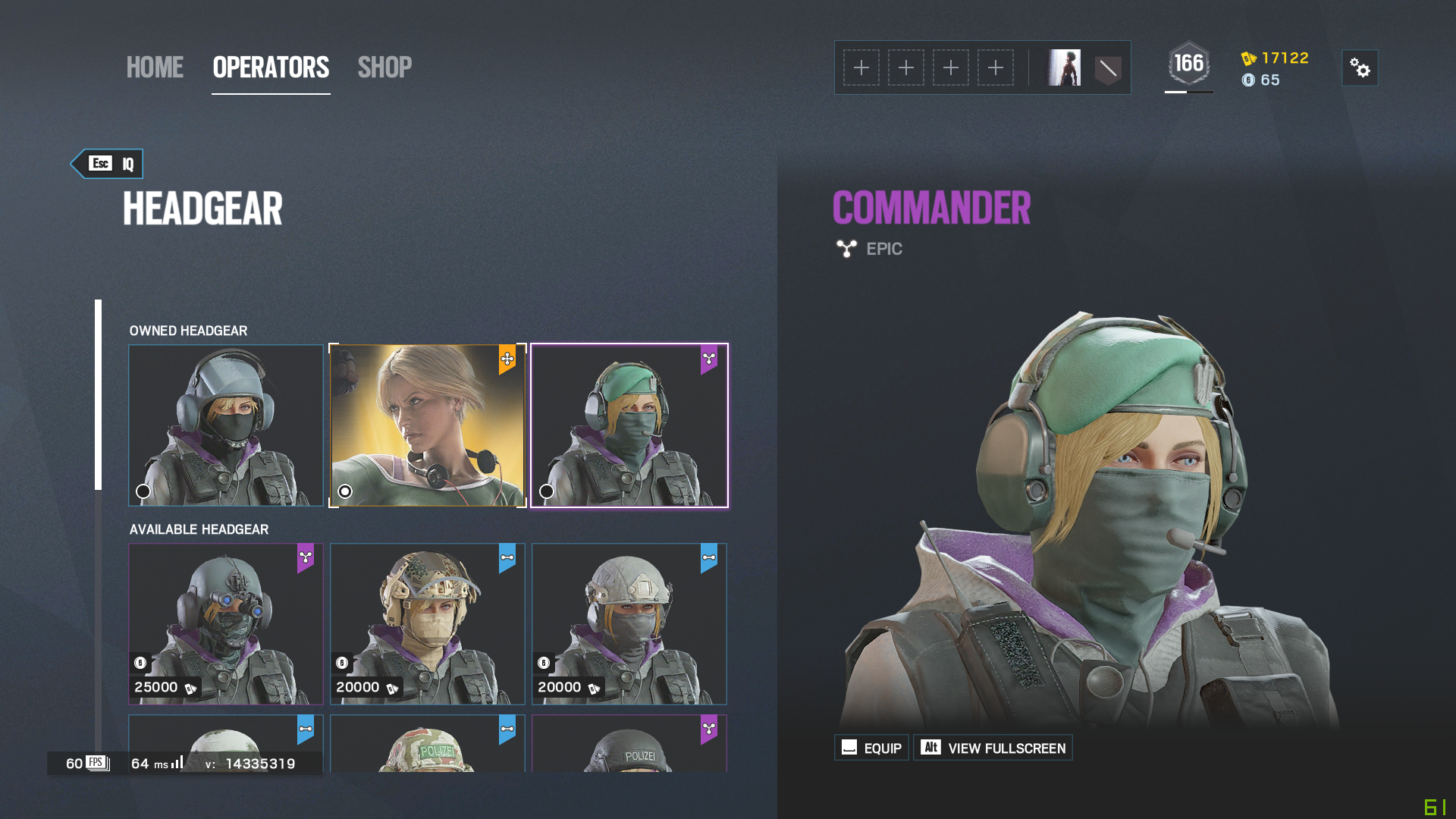The image size is (1456, 819).
Task: Select equip radio on Commander beret headgear
Action: (x=547, y=491)
